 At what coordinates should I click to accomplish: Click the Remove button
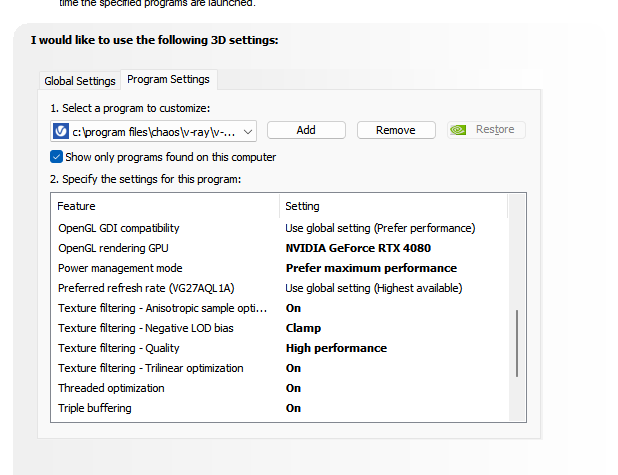point(396,130)
